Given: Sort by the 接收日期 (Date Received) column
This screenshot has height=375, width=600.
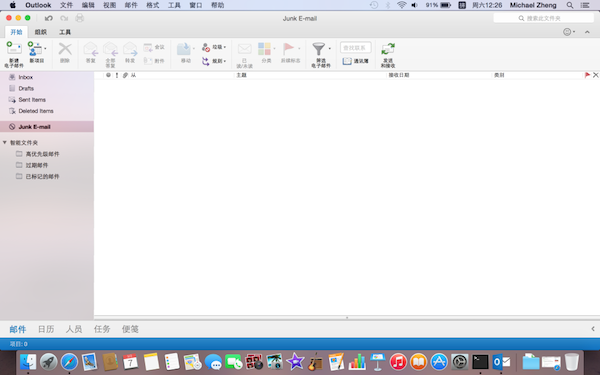Looking at the screenshot, I should (x=399, y=75).
